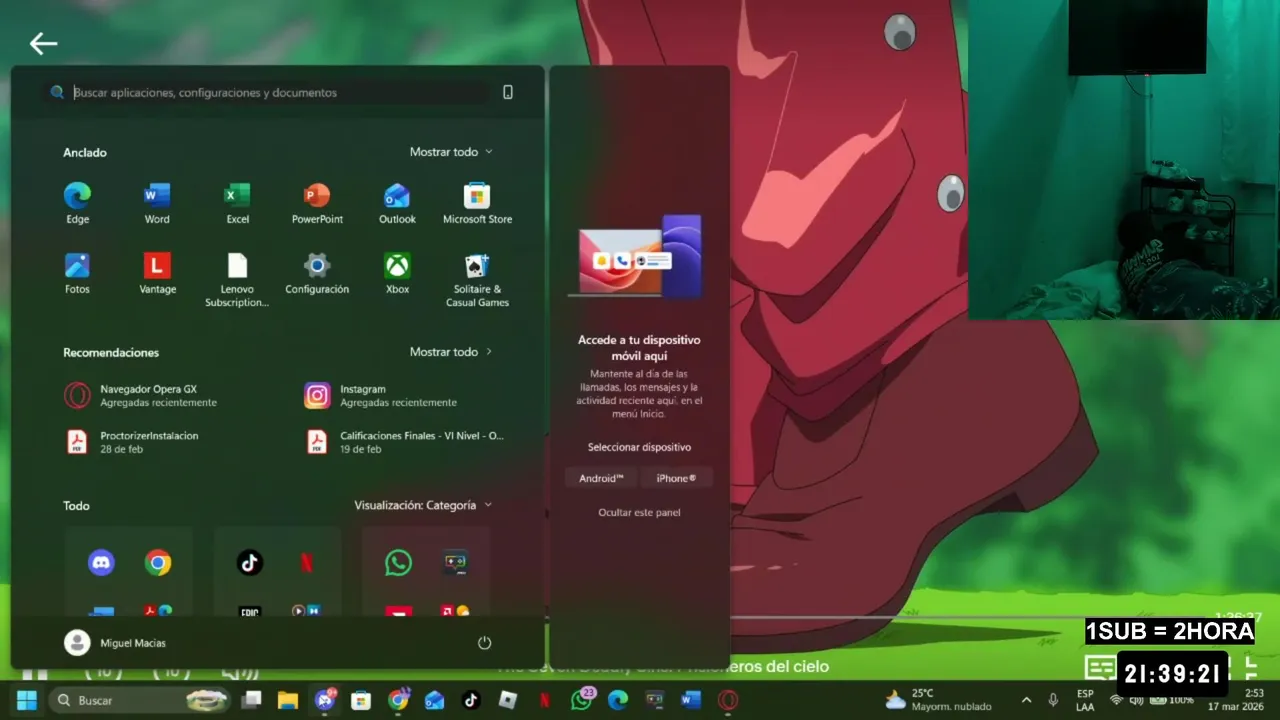Open Calificaciones Finales PDF file

pos(407,442)
